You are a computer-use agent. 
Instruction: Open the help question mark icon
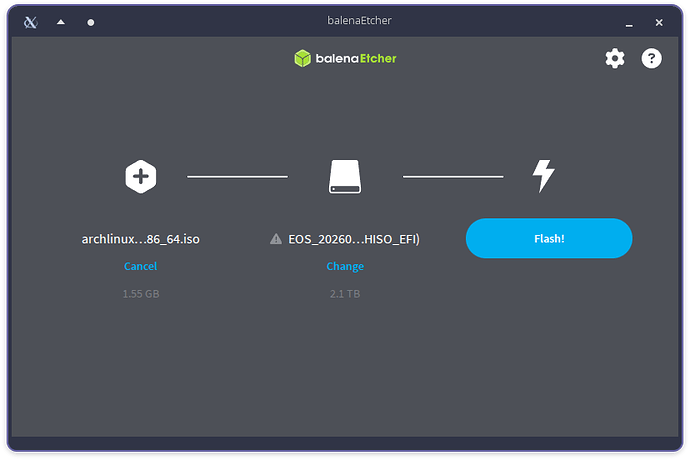pos(651,58)
